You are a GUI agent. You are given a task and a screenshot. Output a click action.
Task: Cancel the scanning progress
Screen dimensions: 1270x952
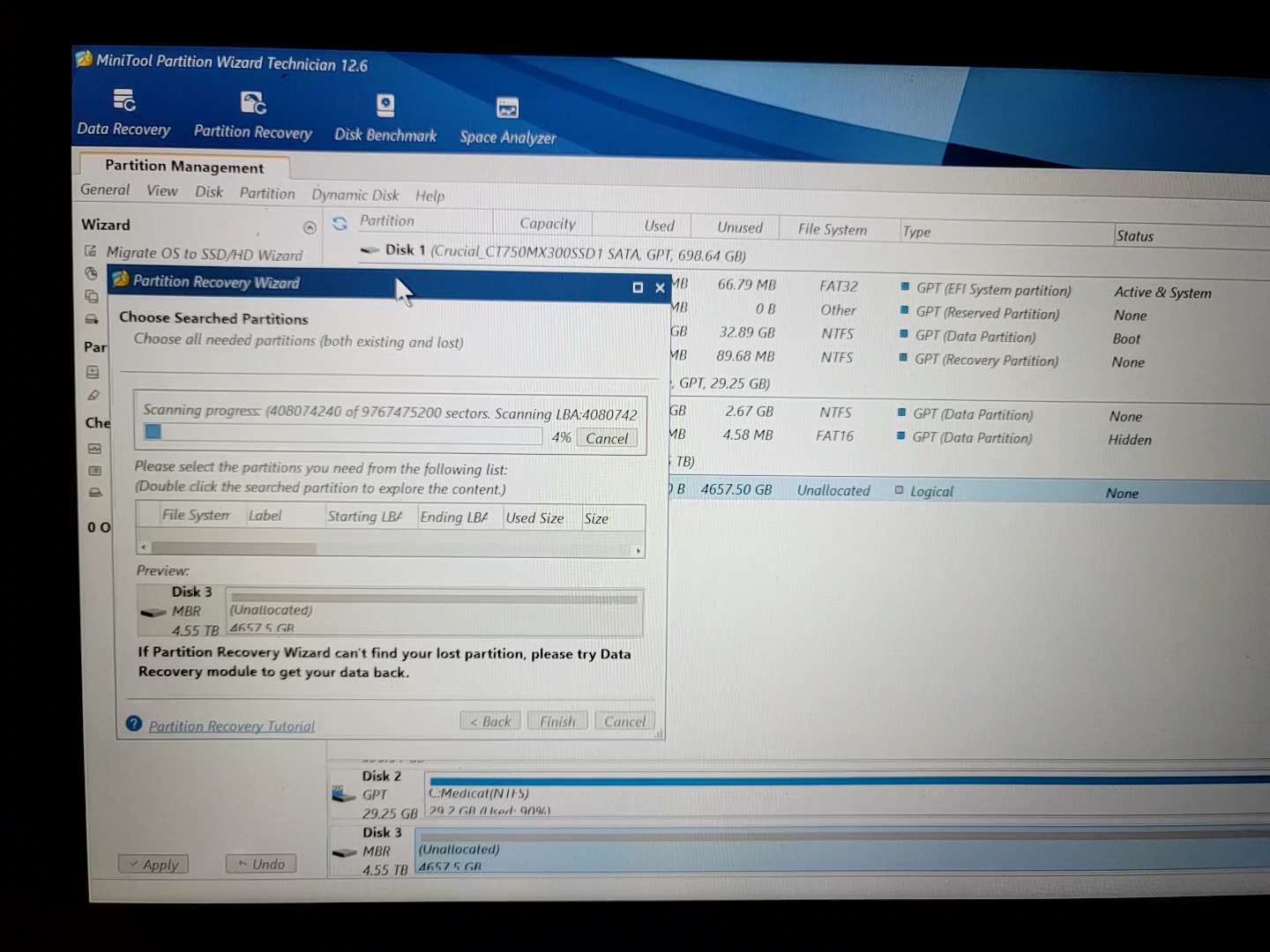pos(607,438)
